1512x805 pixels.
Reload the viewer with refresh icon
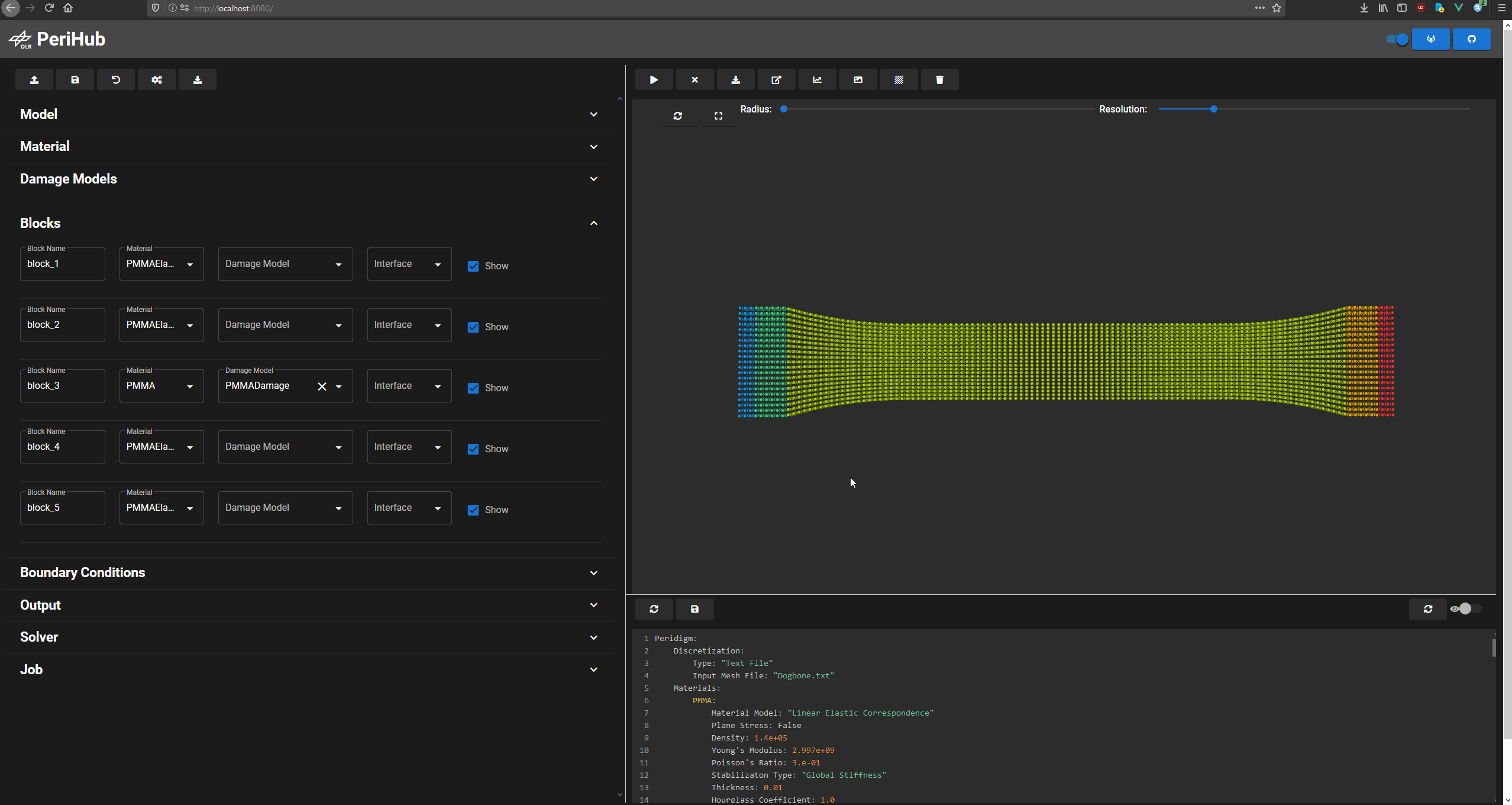[678, 116]
